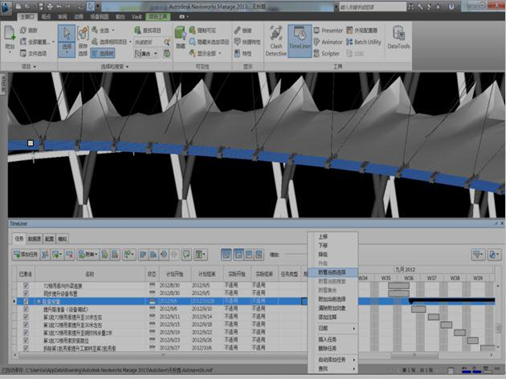Switch to the 数据源 TimeLiner tab
This screenshot has width=506, height=379.
pyautogui.click(x=34, y=239)
